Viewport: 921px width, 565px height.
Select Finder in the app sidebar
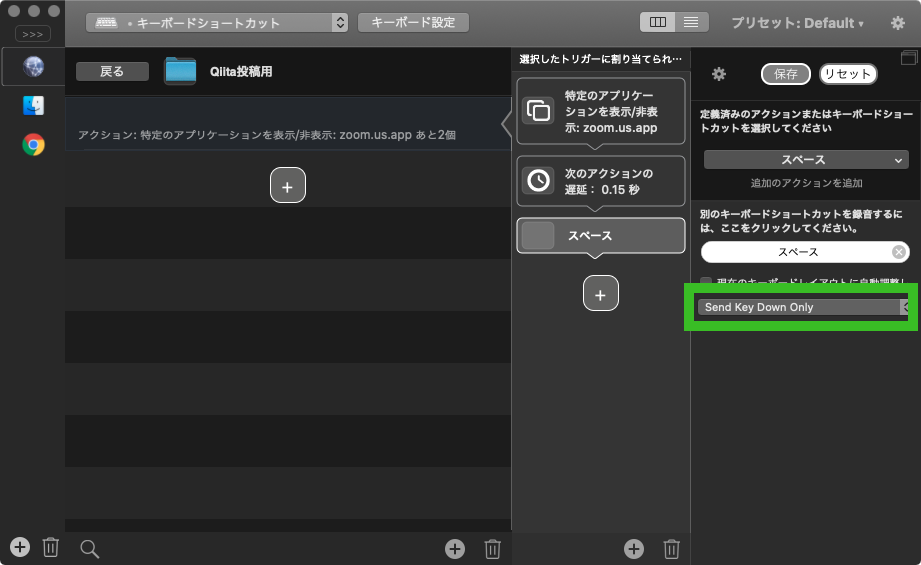click(x=33, y=106)
